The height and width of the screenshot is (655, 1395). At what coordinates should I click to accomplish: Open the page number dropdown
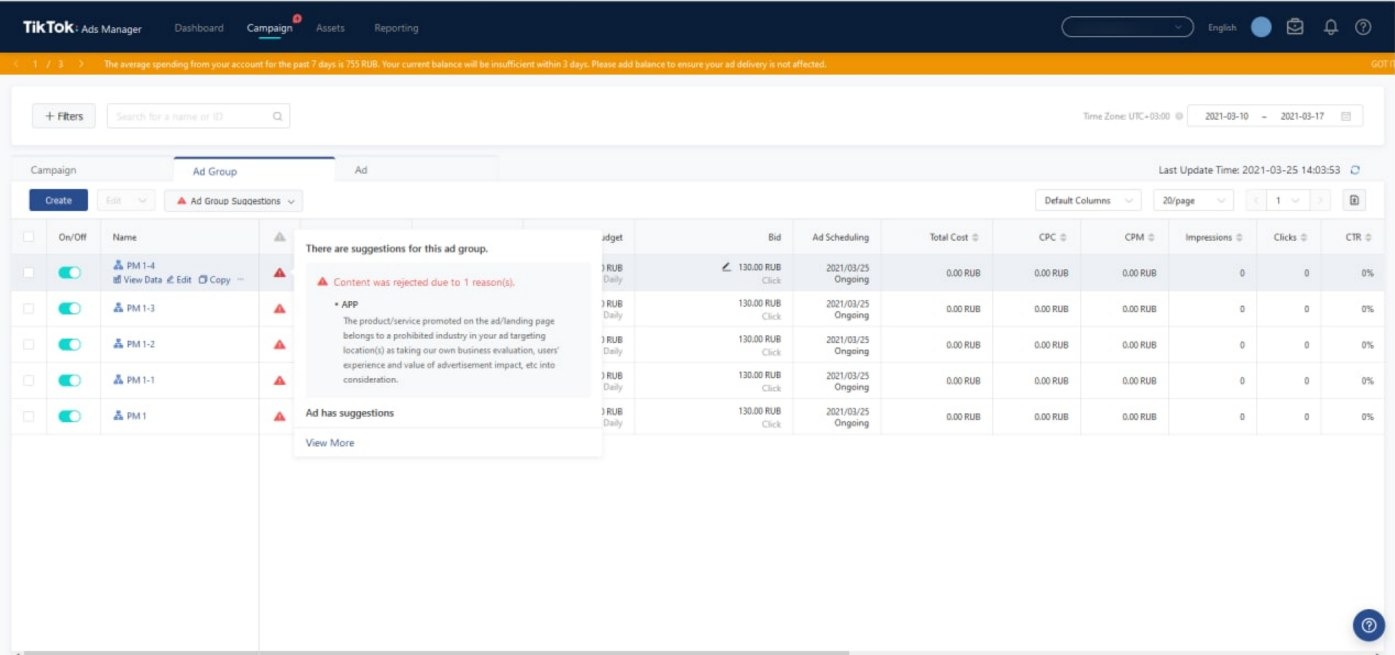1288,200
